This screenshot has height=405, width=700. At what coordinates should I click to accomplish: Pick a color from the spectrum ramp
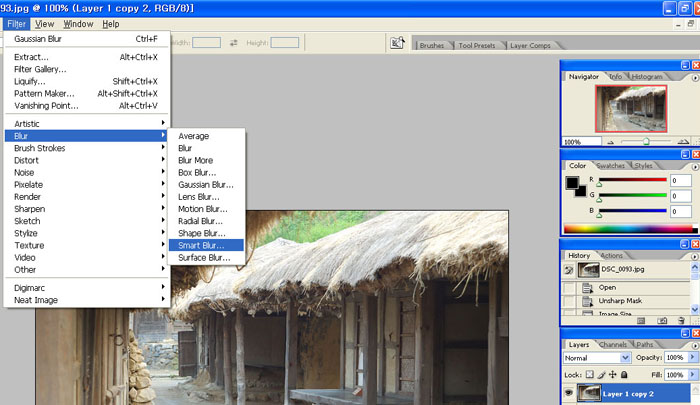tap(630, 229)
